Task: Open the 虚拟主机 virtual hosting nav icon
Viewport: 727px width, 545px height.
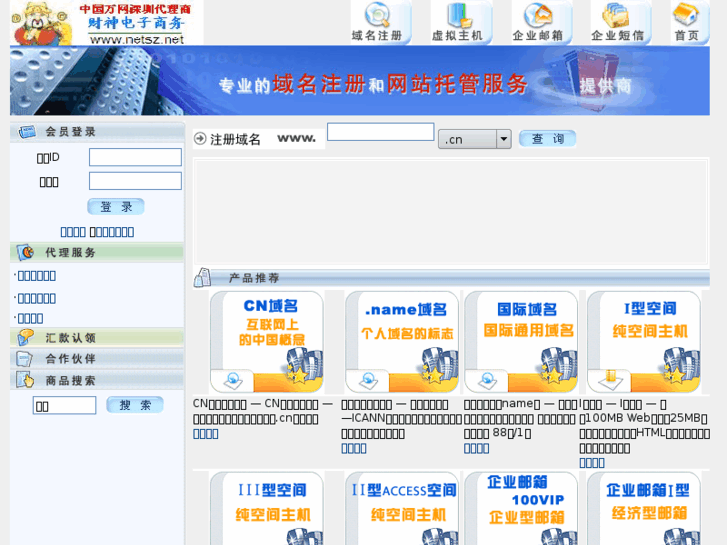Action: 460,22
